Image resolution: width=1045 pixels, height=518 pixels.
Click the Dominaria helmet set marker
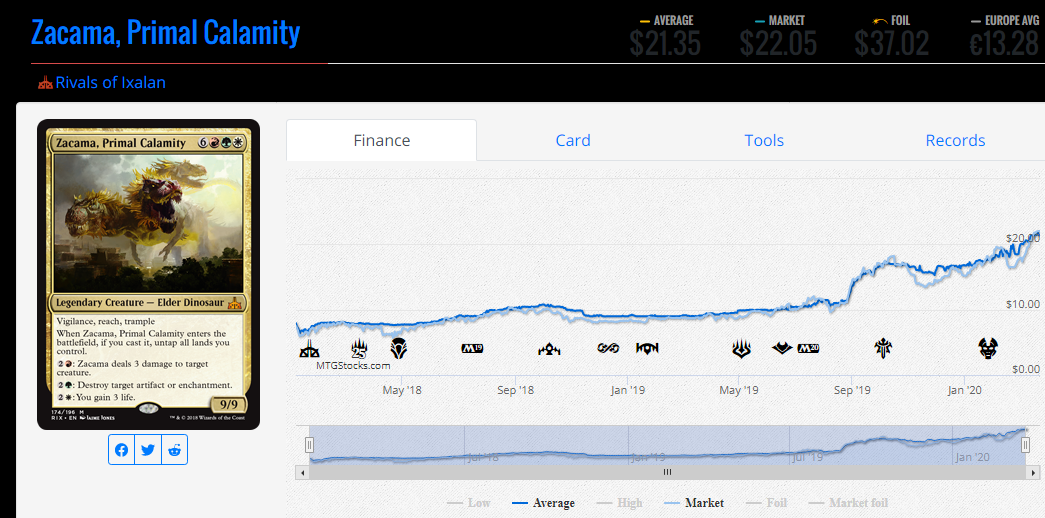coord(399,347)
